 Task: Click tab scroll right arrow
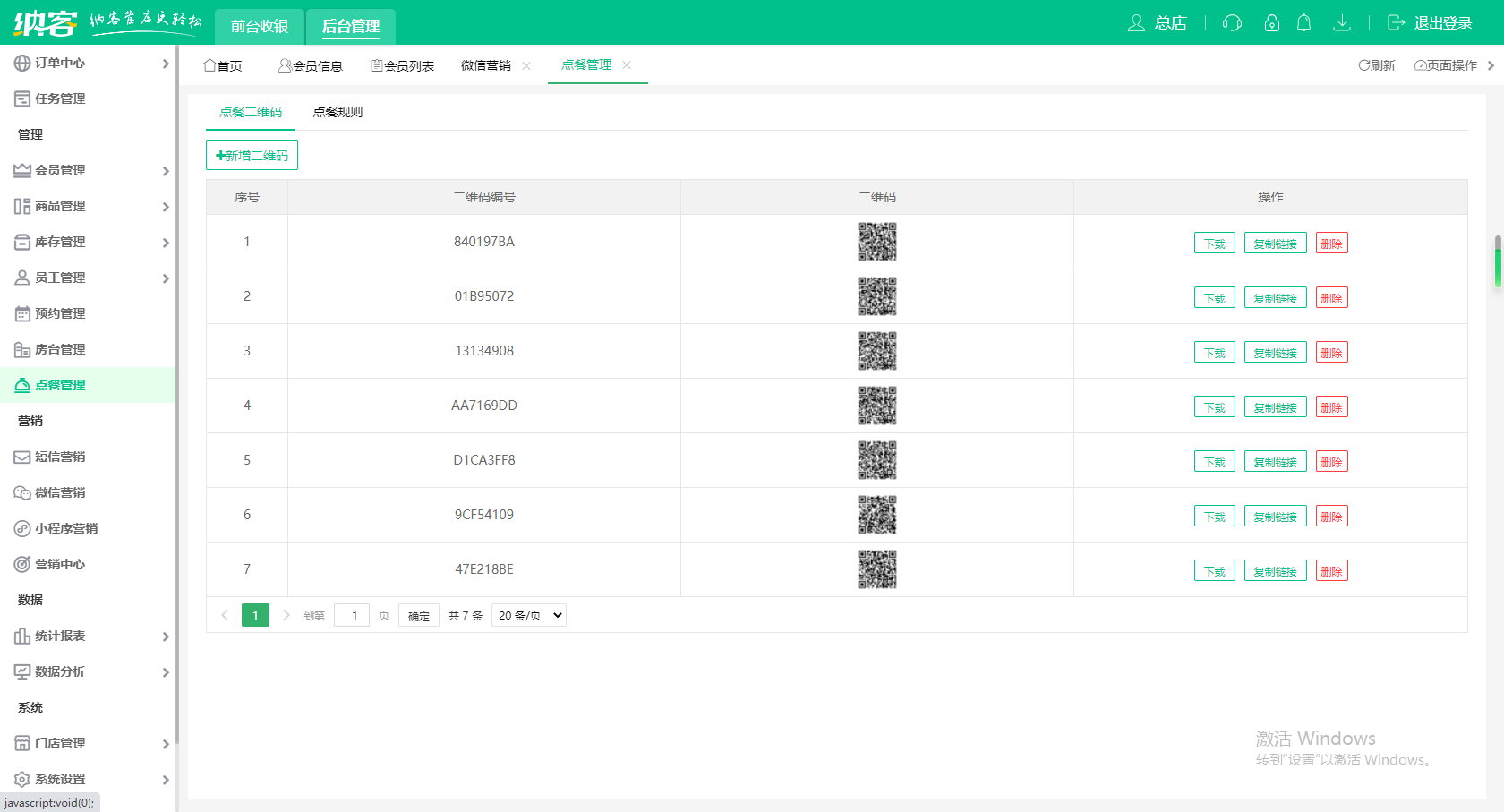(1491, 65)
